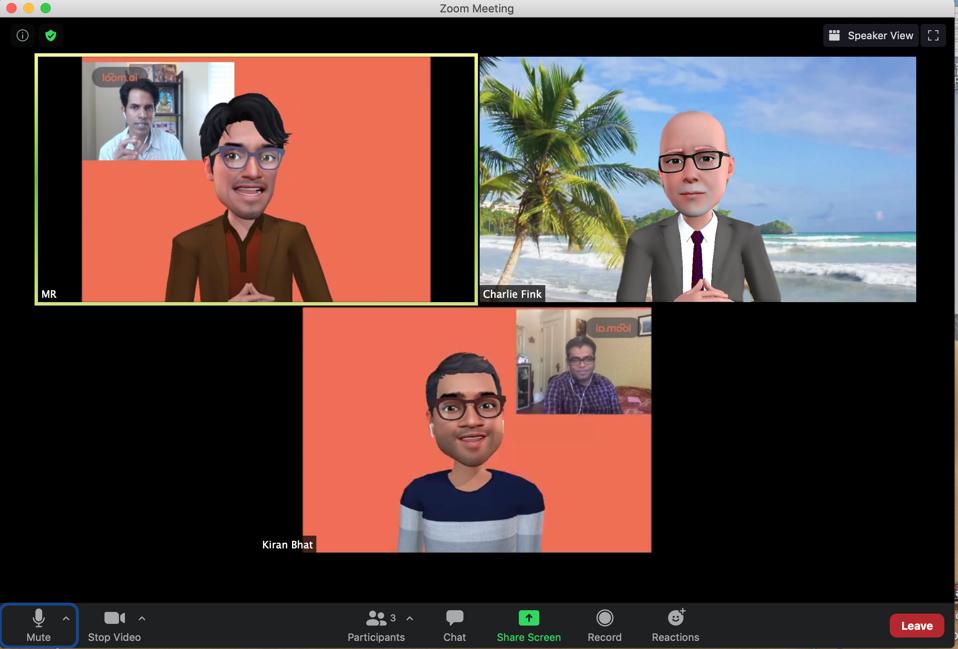Open the Chat panel
The height and width of the screenshot is (649, 958).
[x=454, y=624]
